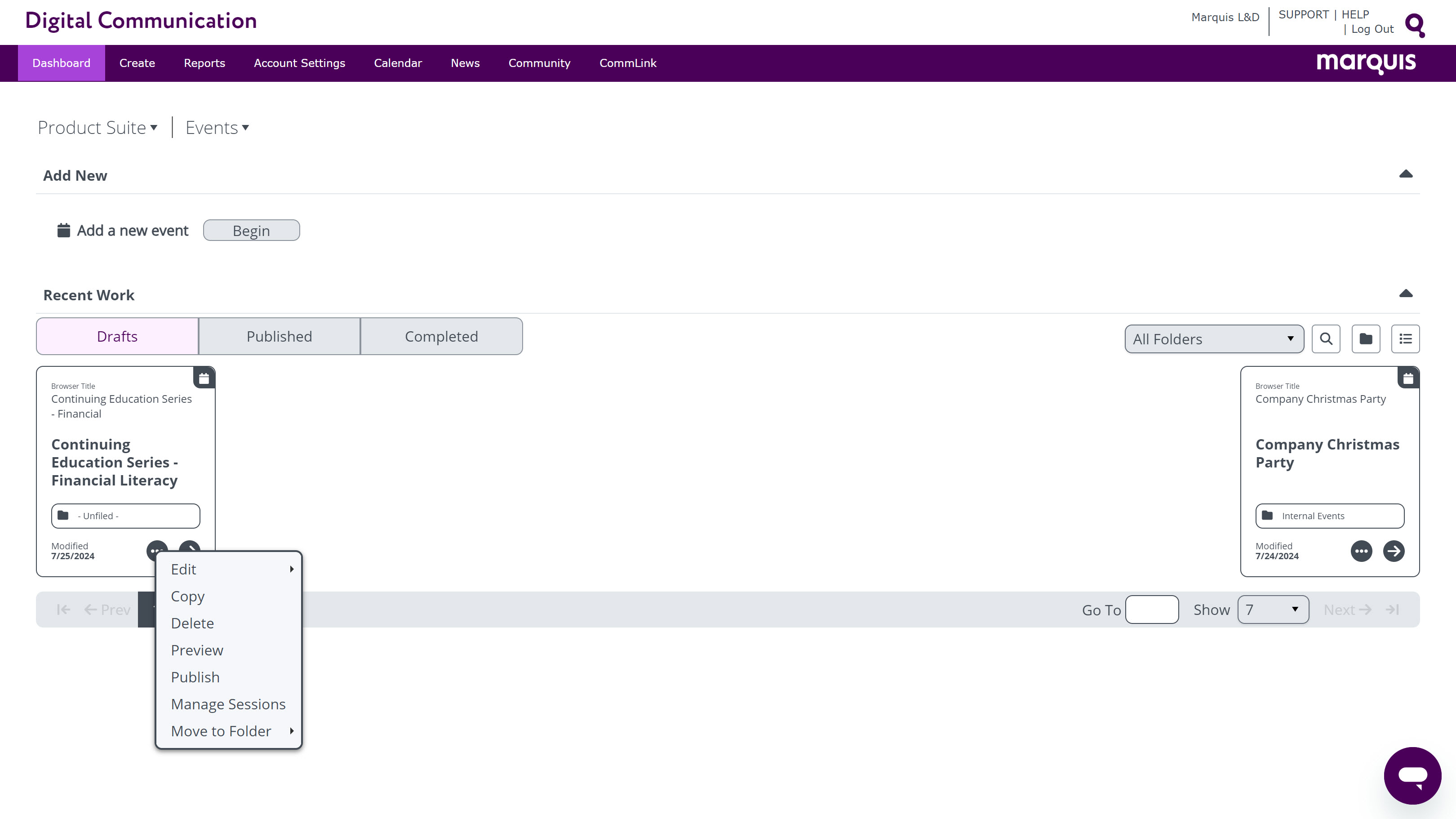The width and height of the screenshot is (1456, 819).
Task: Collapse the Recent Work section
Action: (x=1406, y=294)
